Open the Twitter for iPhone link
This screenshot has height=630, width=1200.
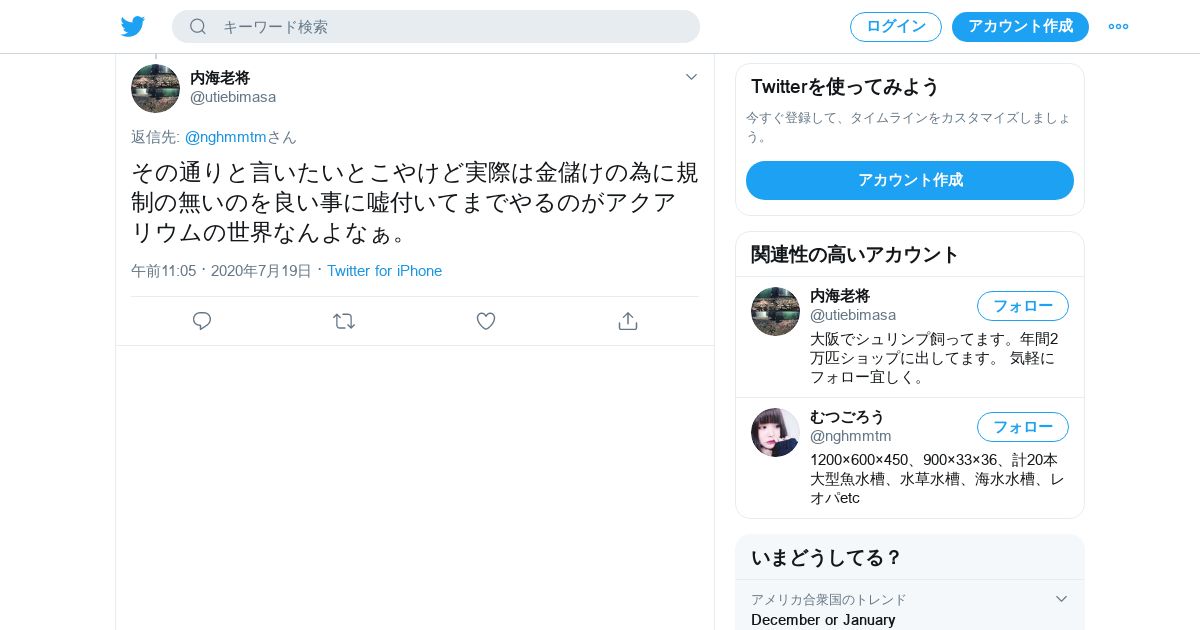tap(384, 271)
